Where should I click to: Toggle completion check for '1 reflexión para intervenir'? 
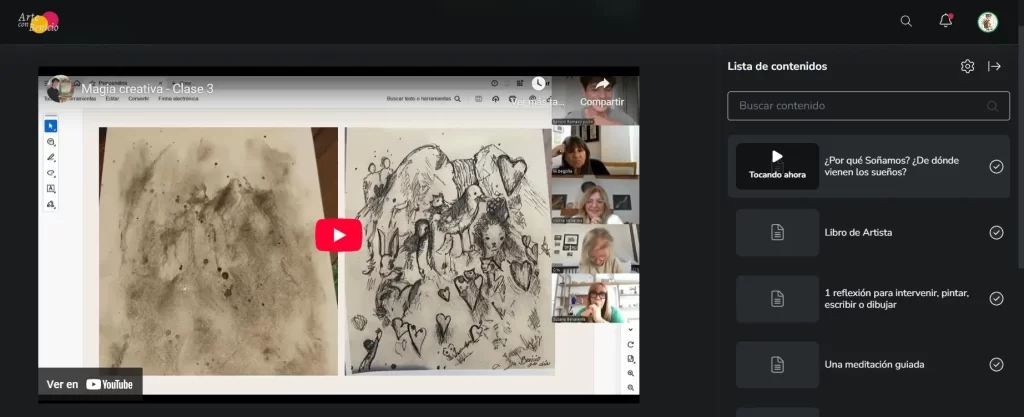[996, 298]
